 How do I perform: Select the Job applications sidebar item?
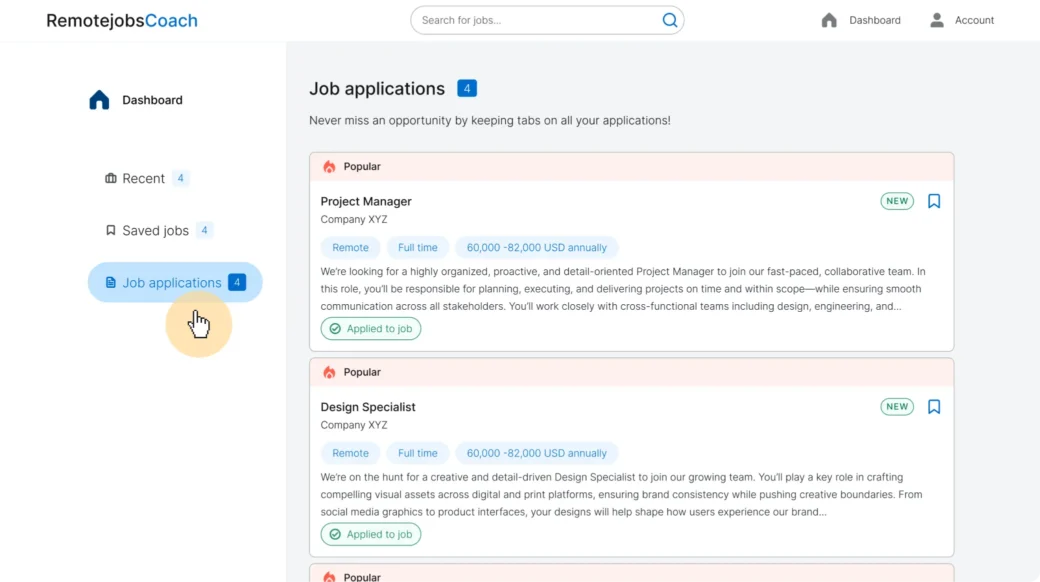[x=172, y=283]
